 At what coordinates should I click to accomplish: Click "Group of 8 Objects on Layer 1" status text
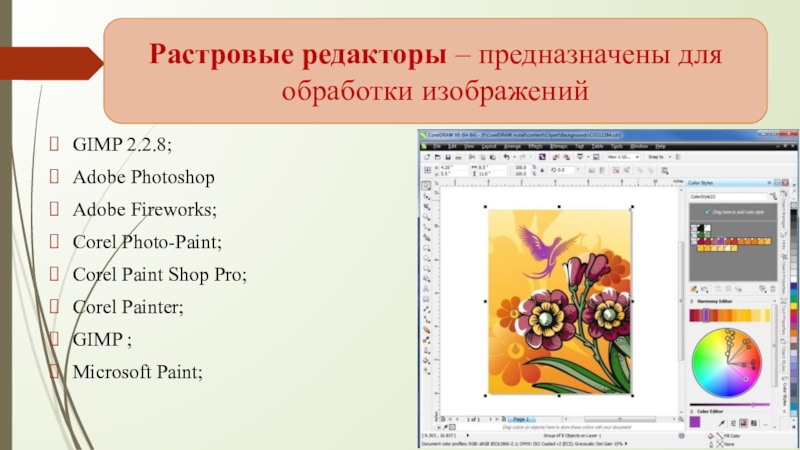coord(572,436)
